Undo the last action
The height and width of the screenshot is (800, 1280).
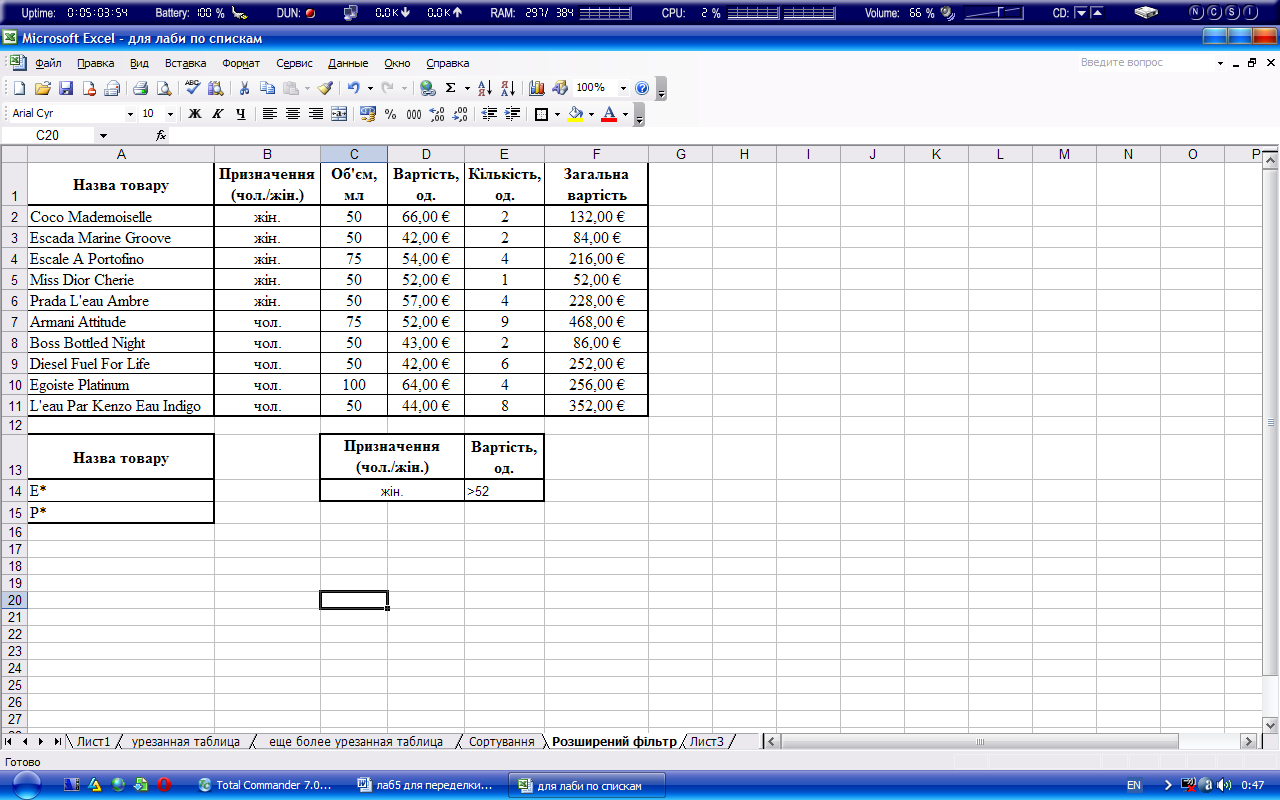354,88
